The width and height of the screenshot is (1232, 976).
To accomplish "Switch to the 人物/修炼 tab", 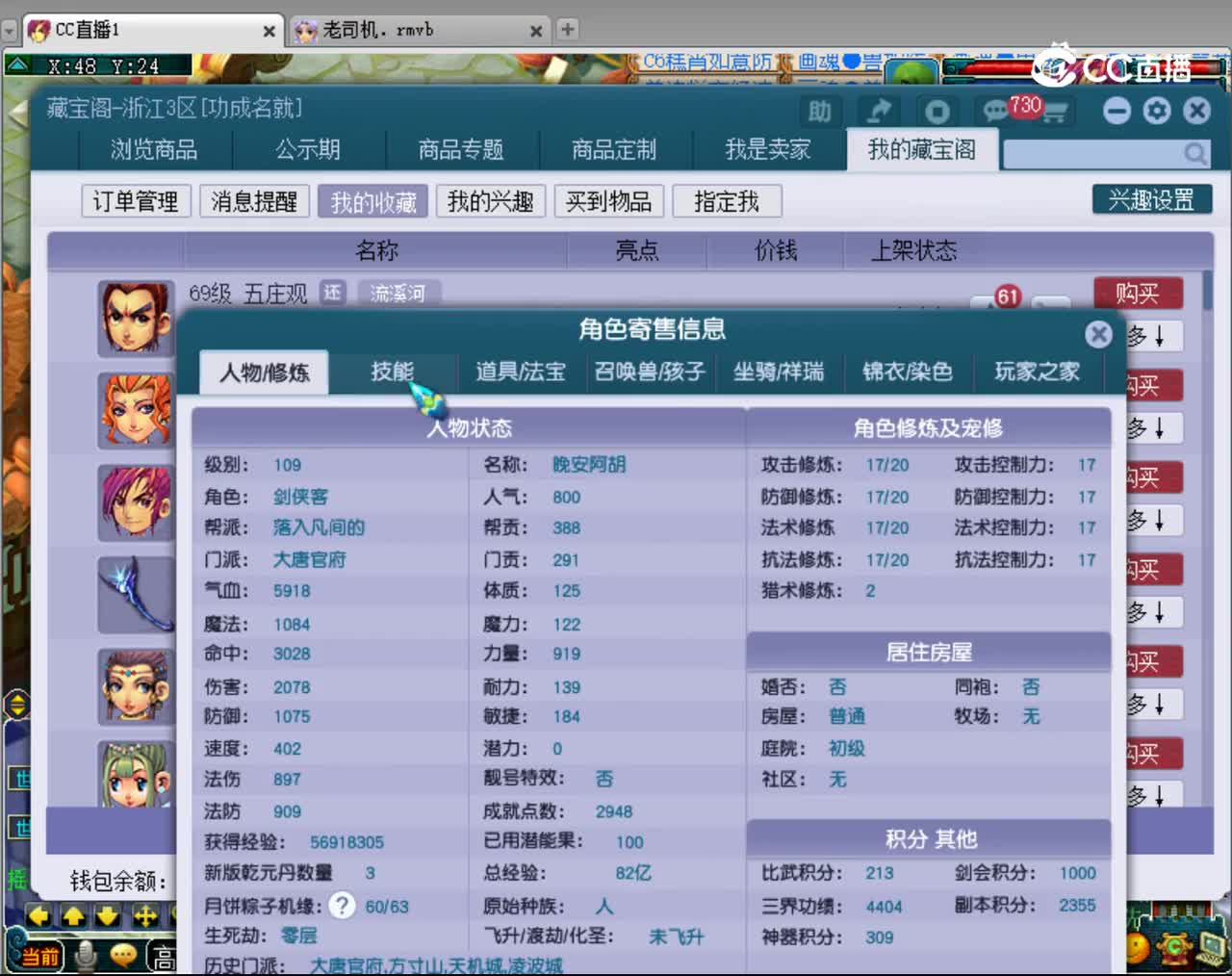I will coord(265,372).
